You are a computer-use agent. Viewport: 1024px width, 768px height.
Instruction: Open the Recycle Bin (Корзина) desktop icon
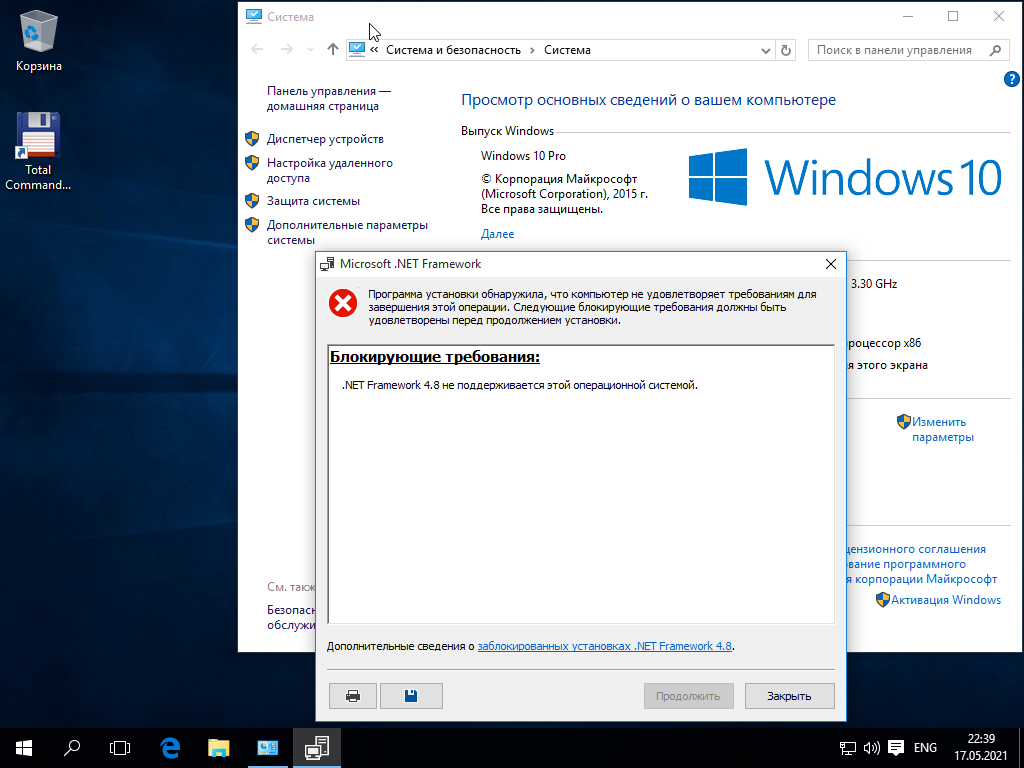(x=39, y=40)
